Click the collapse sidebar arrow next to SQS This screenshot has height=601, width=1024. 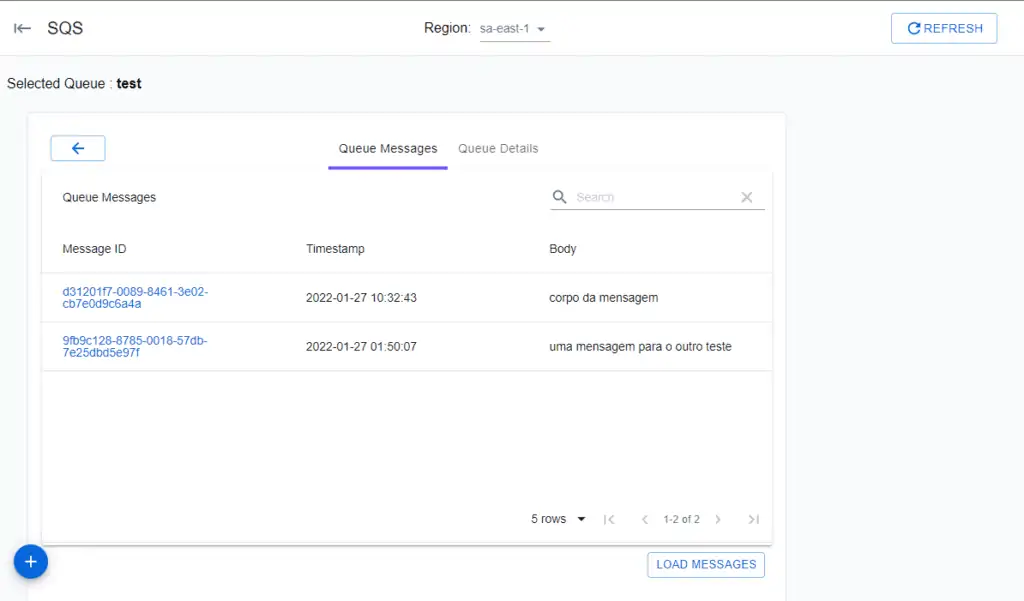[x=22, y=27]
